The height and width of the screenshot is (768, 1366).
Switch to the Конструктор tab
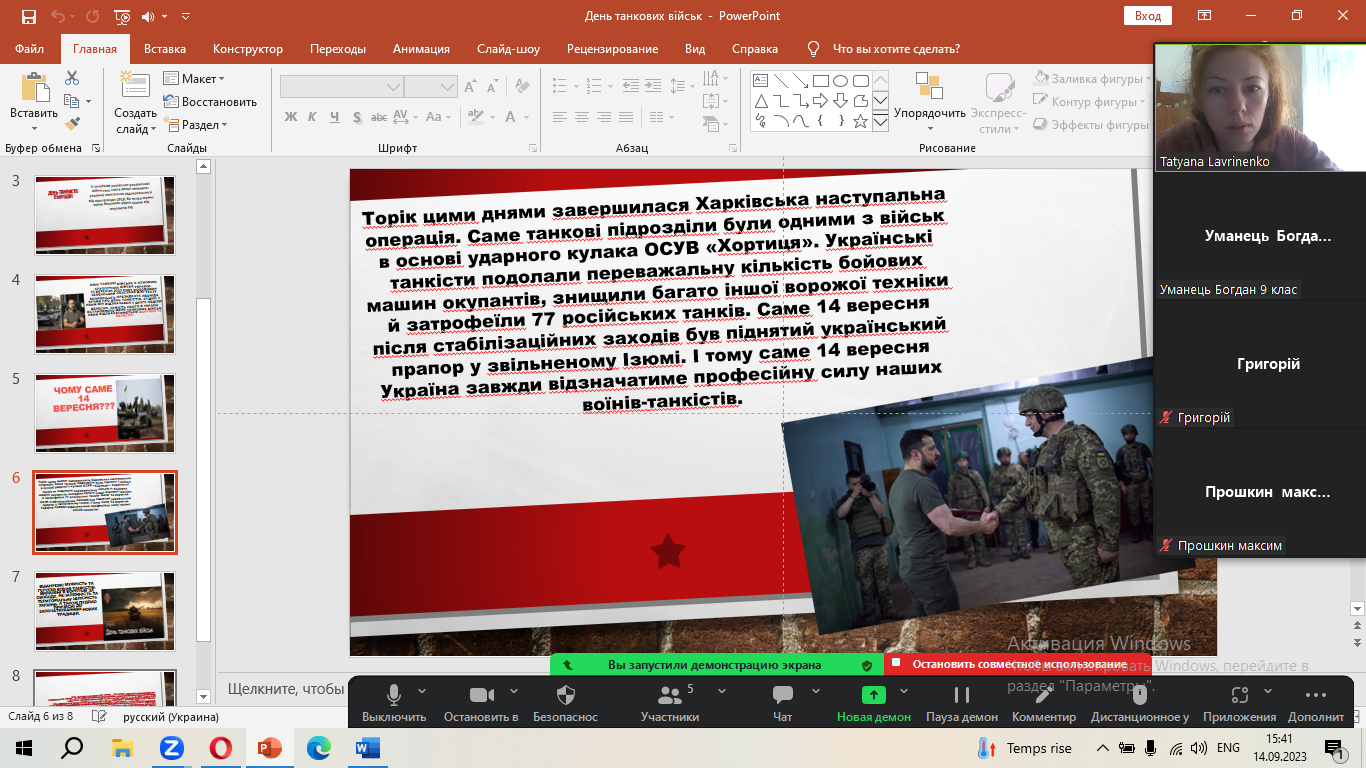(248, 49)
